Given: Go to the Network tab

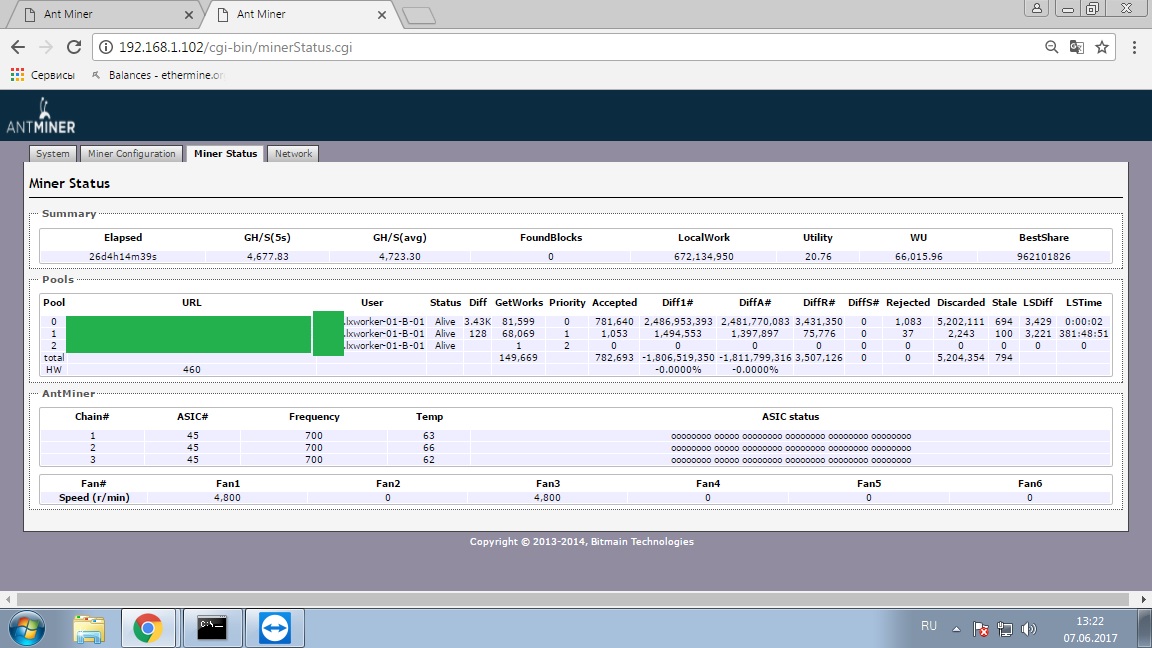Looking at the screenshot, I should click(293, 154).
